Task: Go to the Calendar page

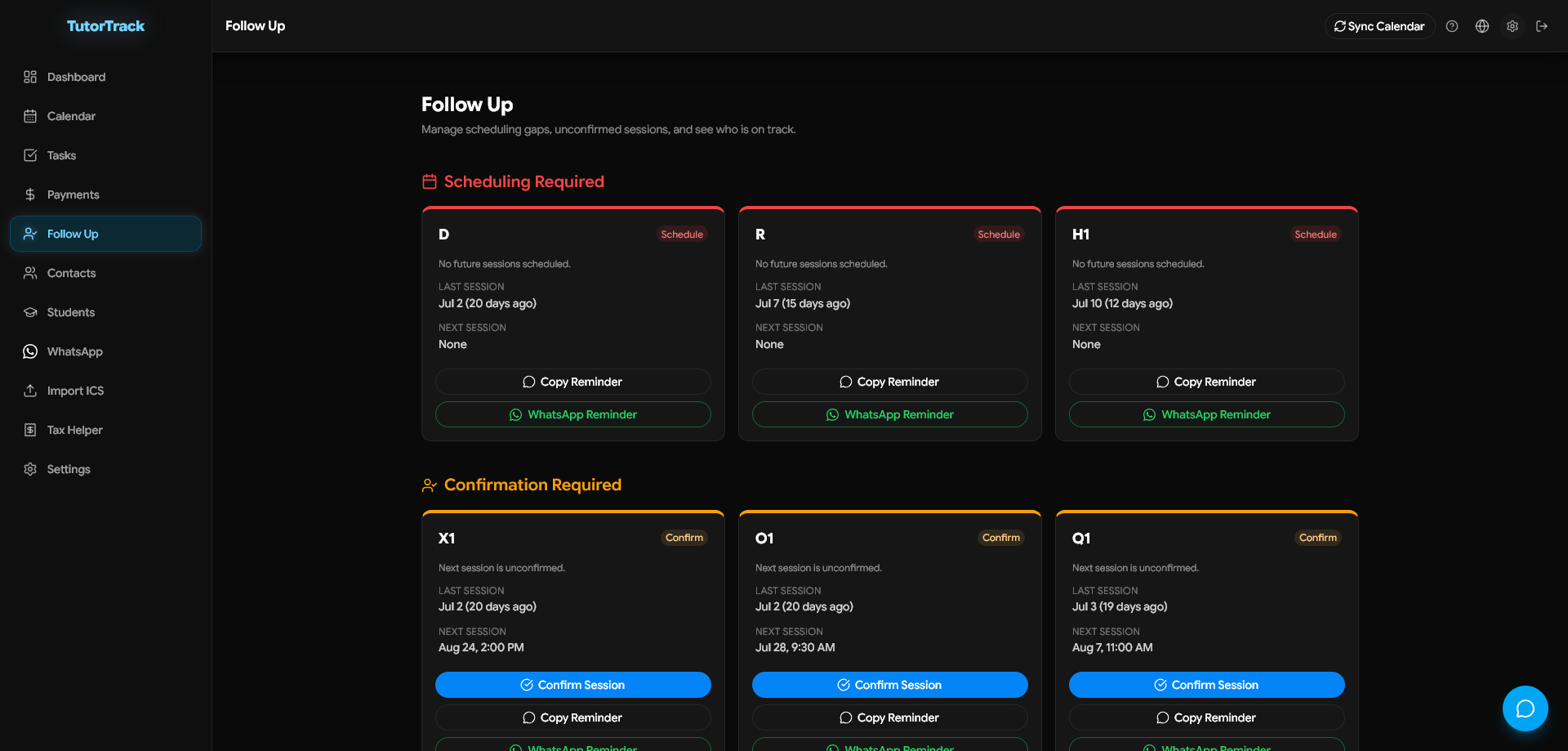Action: 105,116
